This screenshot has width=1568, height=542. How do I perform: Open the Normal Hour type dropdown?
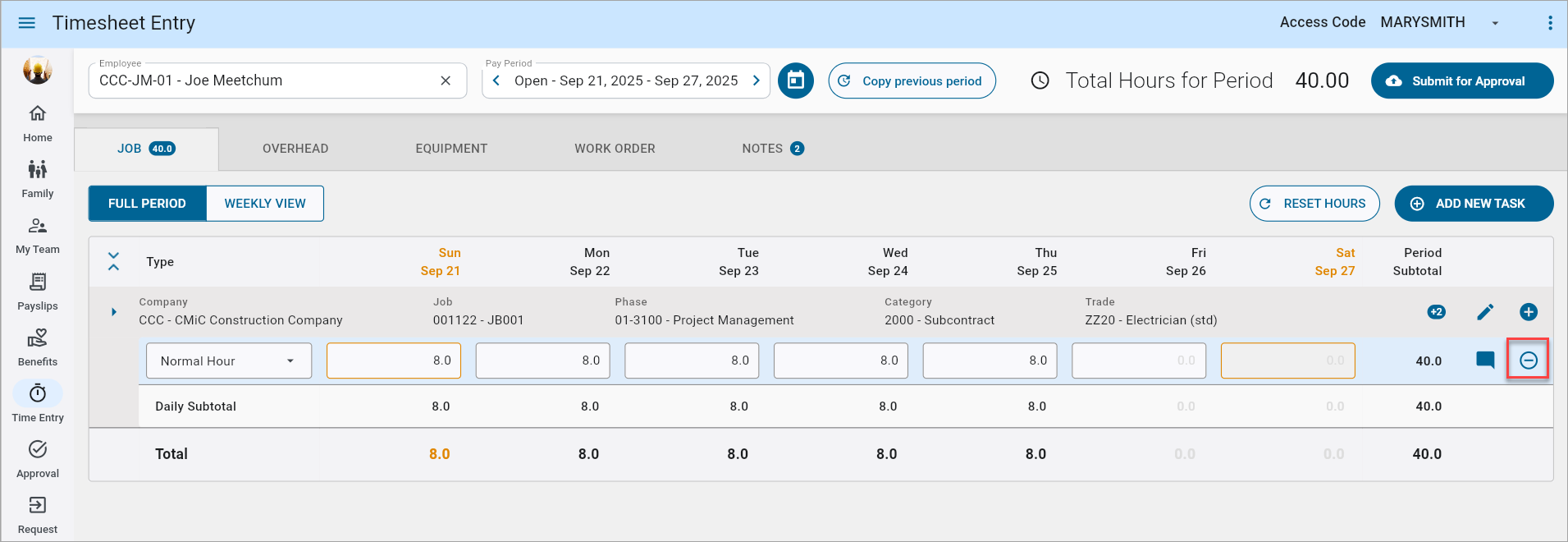(x=229, y=361)
